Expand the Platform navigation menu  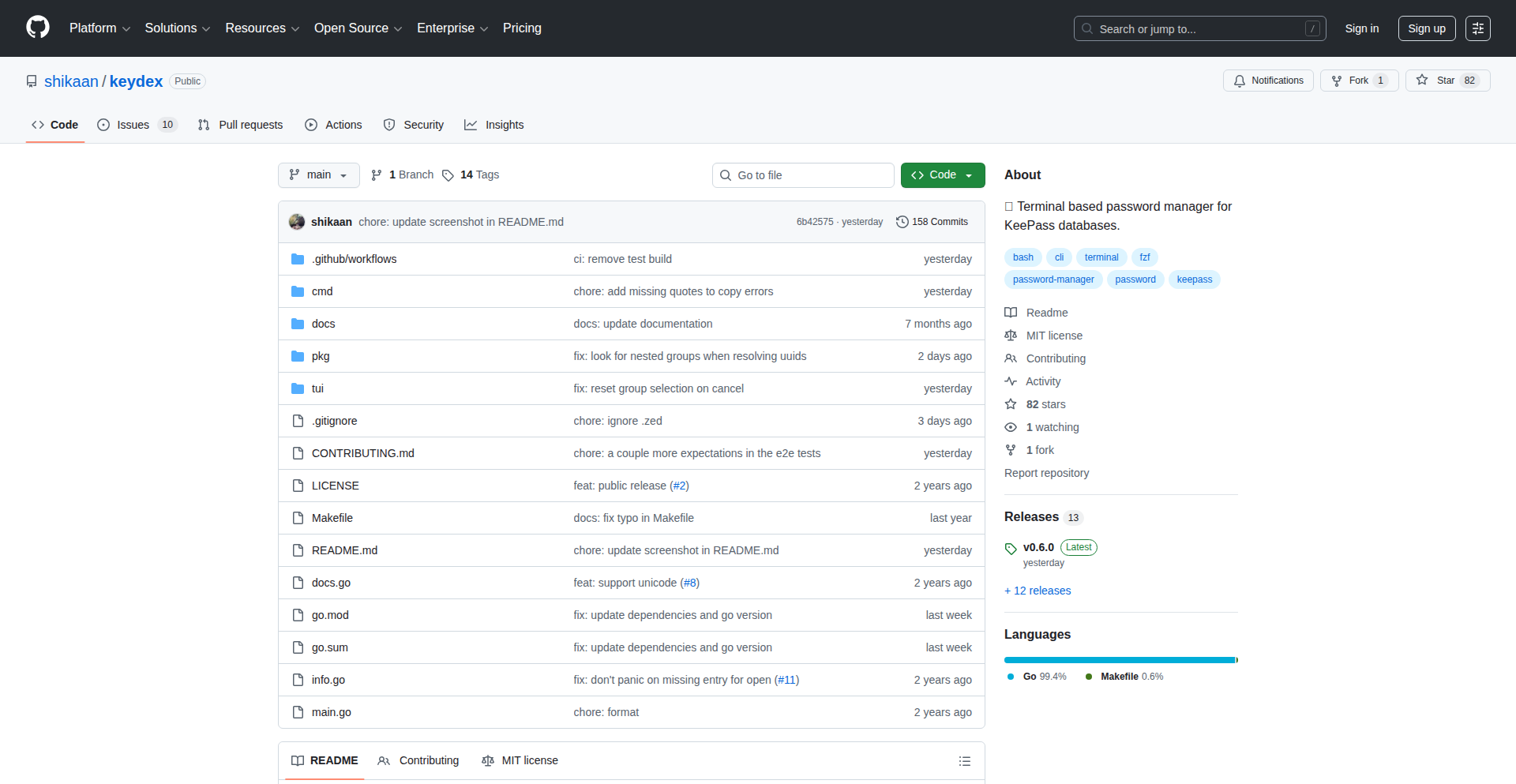(x=99, y=28)
